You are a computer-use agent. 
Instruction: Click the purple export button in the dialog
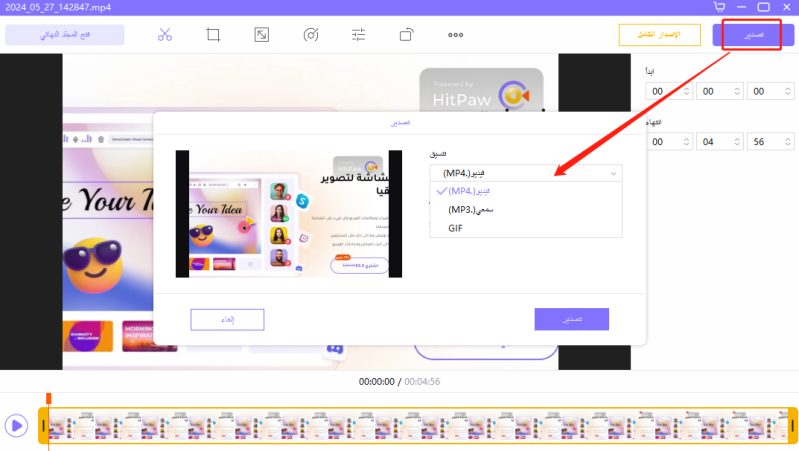click(571, 319)
